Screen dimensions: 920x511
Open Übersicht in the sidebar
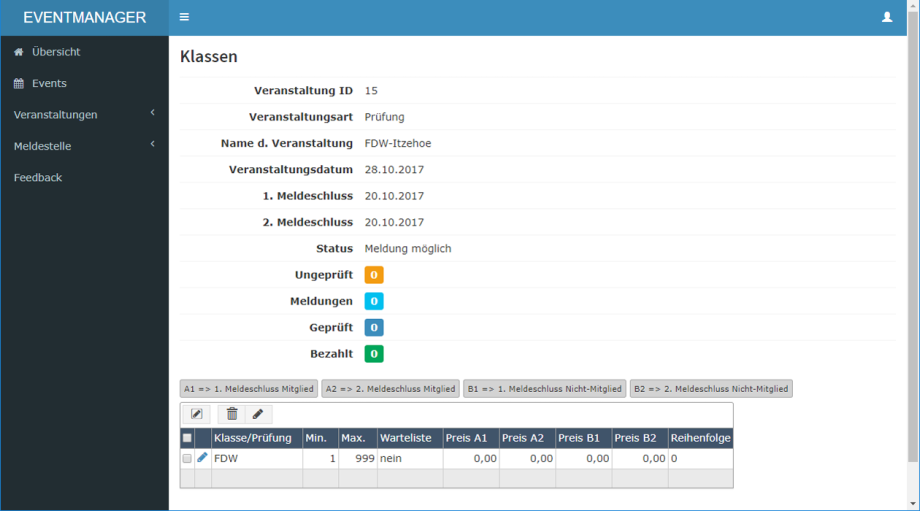56,52
